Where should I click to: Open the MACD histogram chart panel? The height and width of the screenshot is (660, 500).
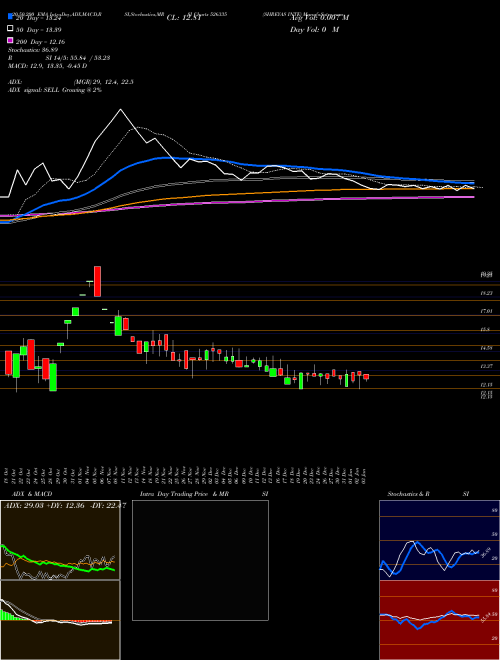click(x=60, y=620)
